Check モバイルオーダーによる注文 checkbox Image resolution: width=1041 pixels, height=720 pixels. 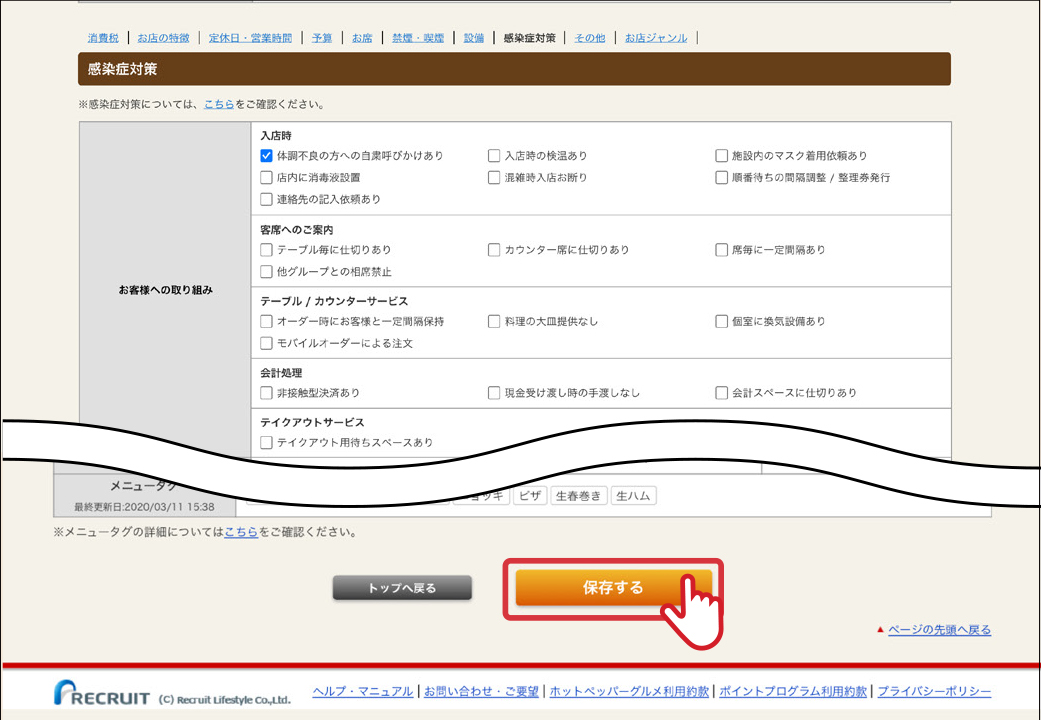[x=266, y=343]
